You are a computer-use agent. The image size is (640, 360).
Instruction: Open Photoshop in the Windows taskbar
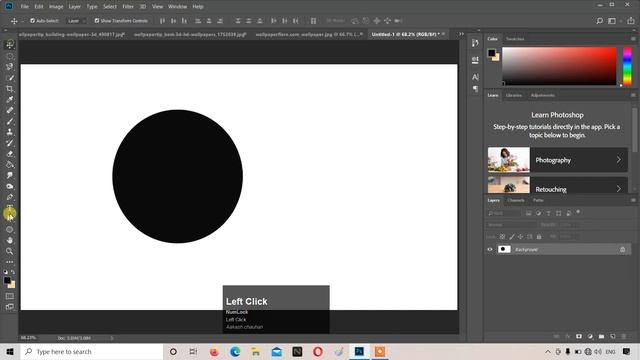click(x=359, y=351)
